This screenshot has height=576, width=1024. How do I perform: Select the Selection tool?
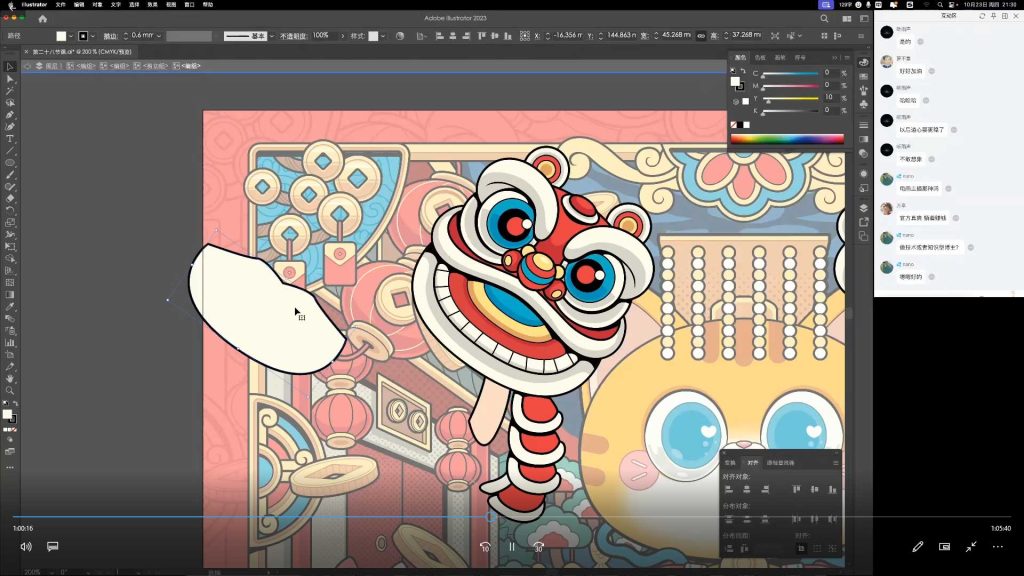point(10,67)
